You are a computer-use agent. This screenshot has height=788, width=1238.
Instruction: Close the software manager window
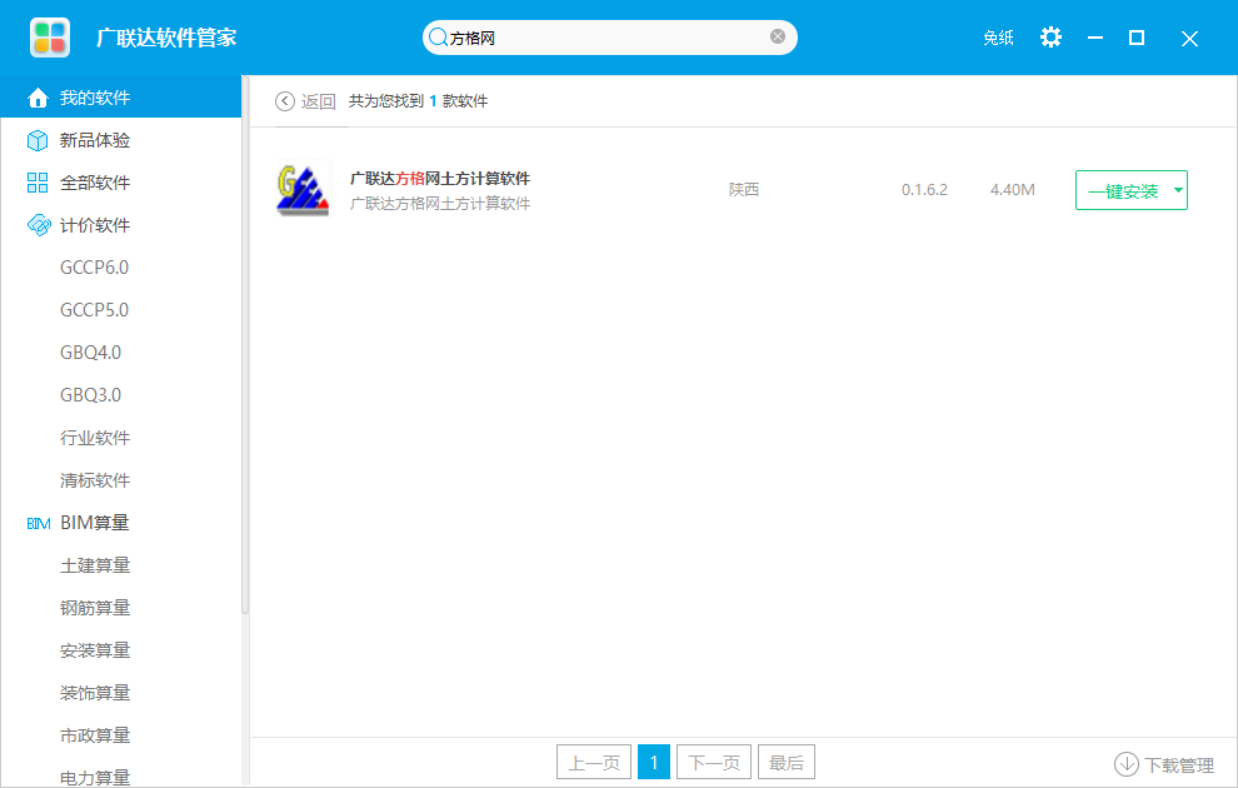pyautogui.click(x=1189, y=39)
